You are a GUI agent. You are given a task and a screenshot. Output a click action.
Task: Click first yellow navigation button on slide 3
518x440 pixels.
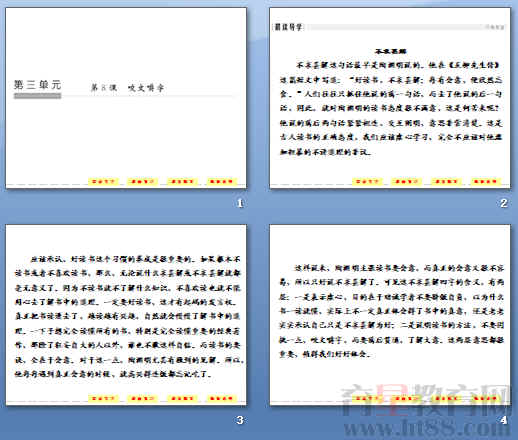tap(103, 398)
